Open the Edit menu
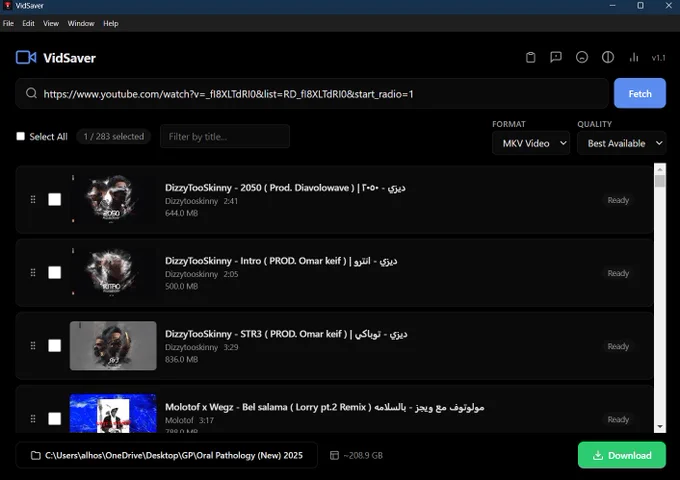Viewport: 680px width, 480px height. pos(28,23)
